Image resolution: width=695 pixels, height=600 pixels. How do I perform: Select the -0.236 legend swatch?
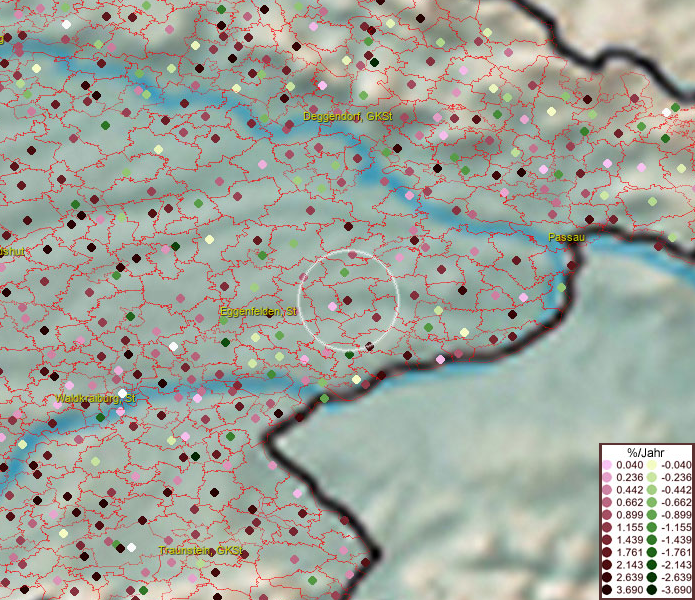click(652, 477)
